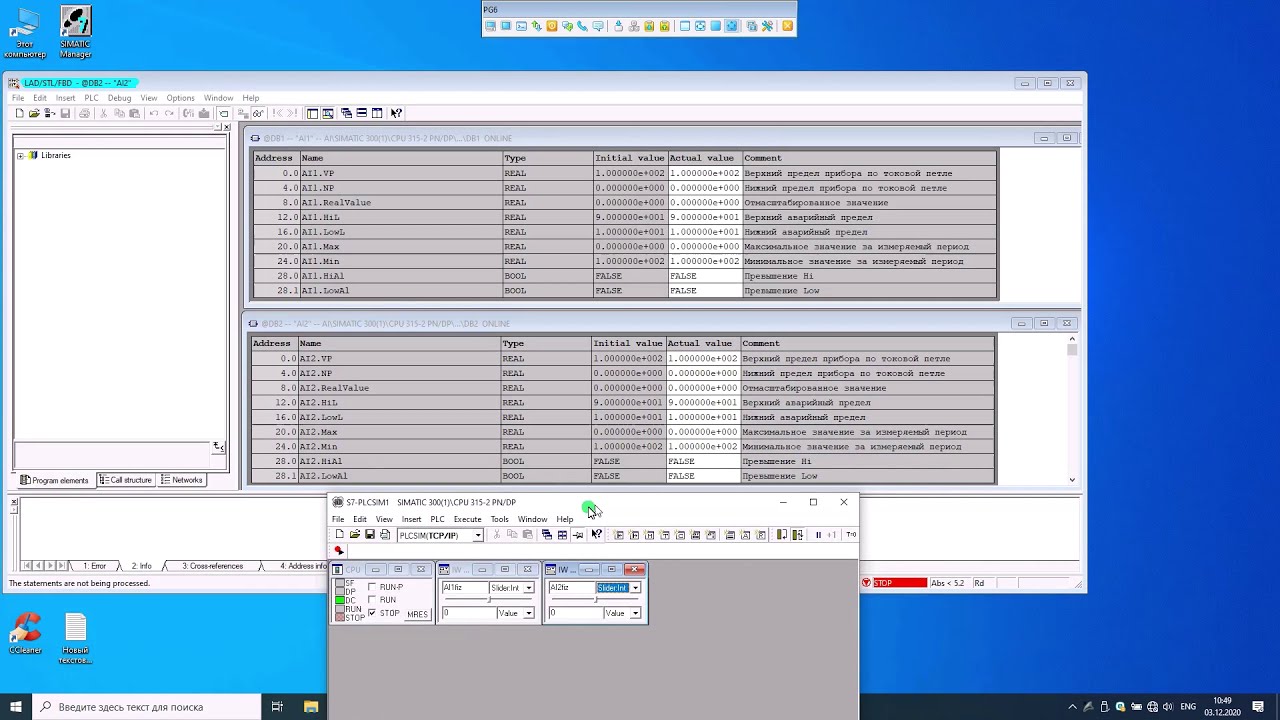Open Tools menu in S7-PLCSIM

[499, 519]
